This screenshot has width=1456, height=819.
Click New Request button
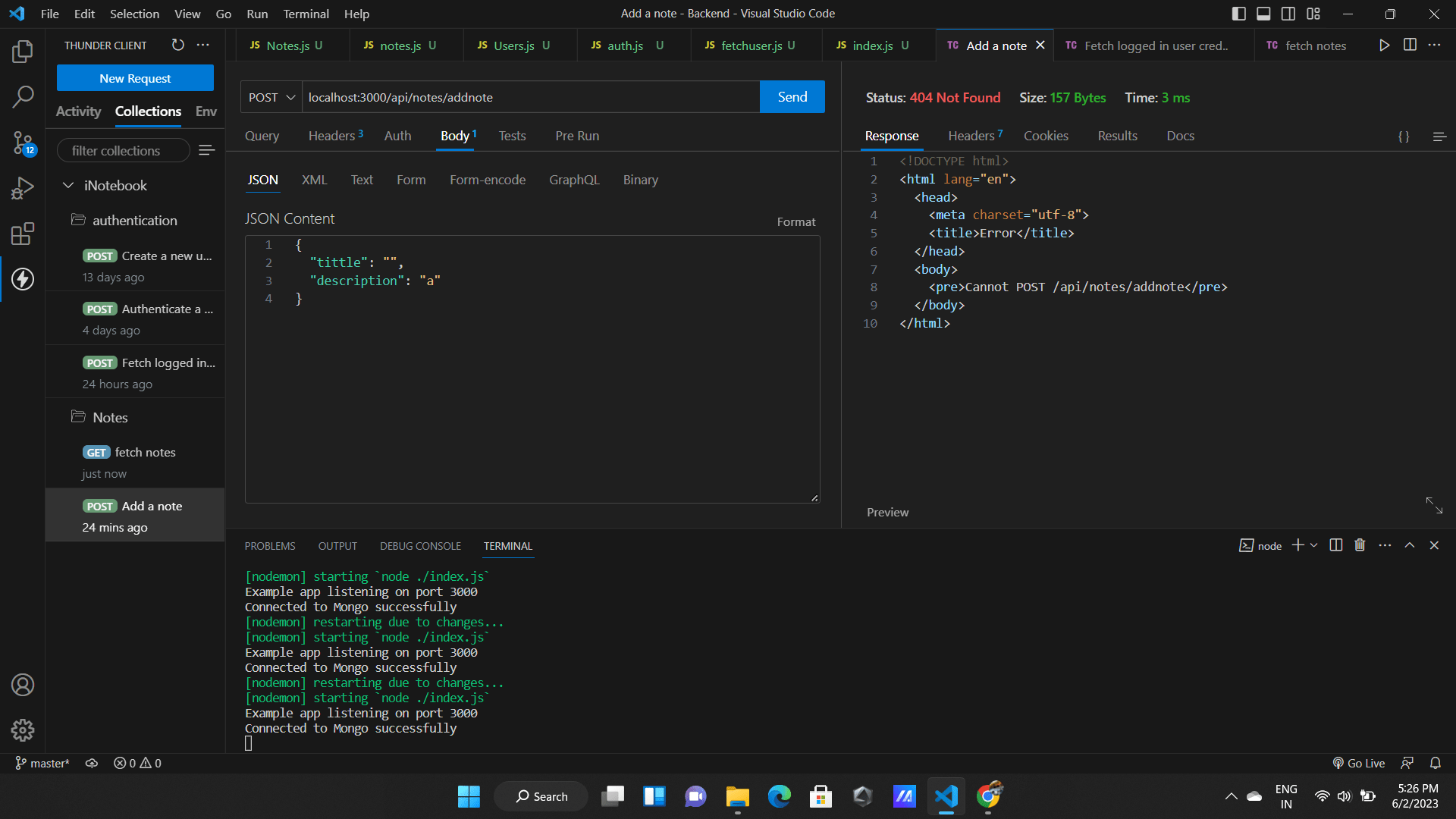tap(135, 78)
